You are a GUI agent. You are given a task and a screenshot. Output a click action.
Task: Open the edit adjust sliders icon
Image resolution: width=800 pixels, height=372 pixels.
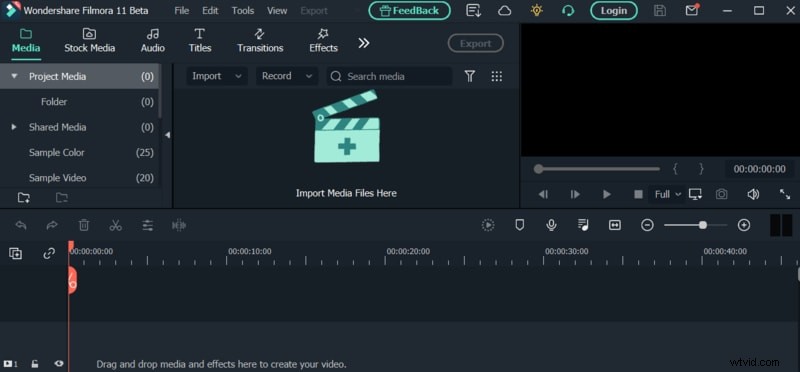[x=147, y=225]
